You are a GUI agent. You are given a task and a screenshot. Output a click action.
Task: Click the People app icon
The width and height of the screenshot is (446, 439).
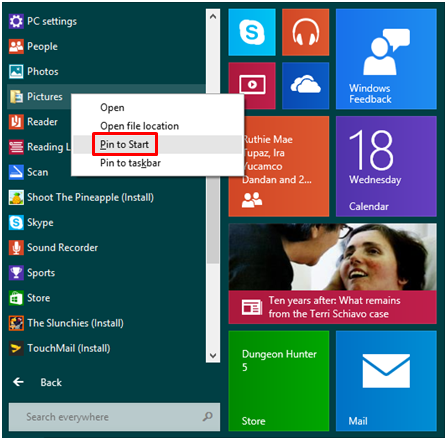point(16,46)
